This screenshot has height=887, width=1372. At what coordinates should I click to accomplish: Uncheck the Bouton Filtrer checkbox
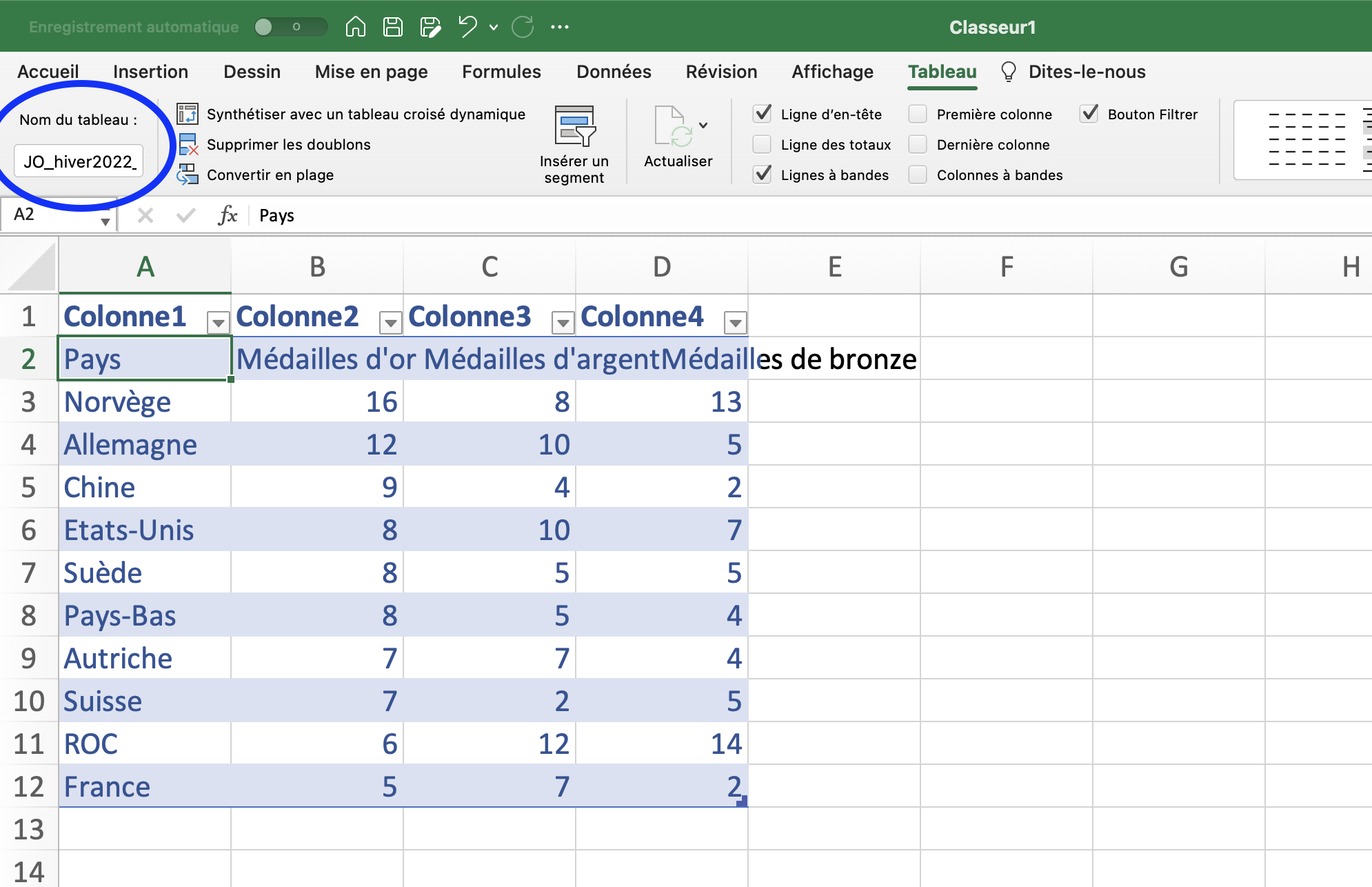(1089, 114)
